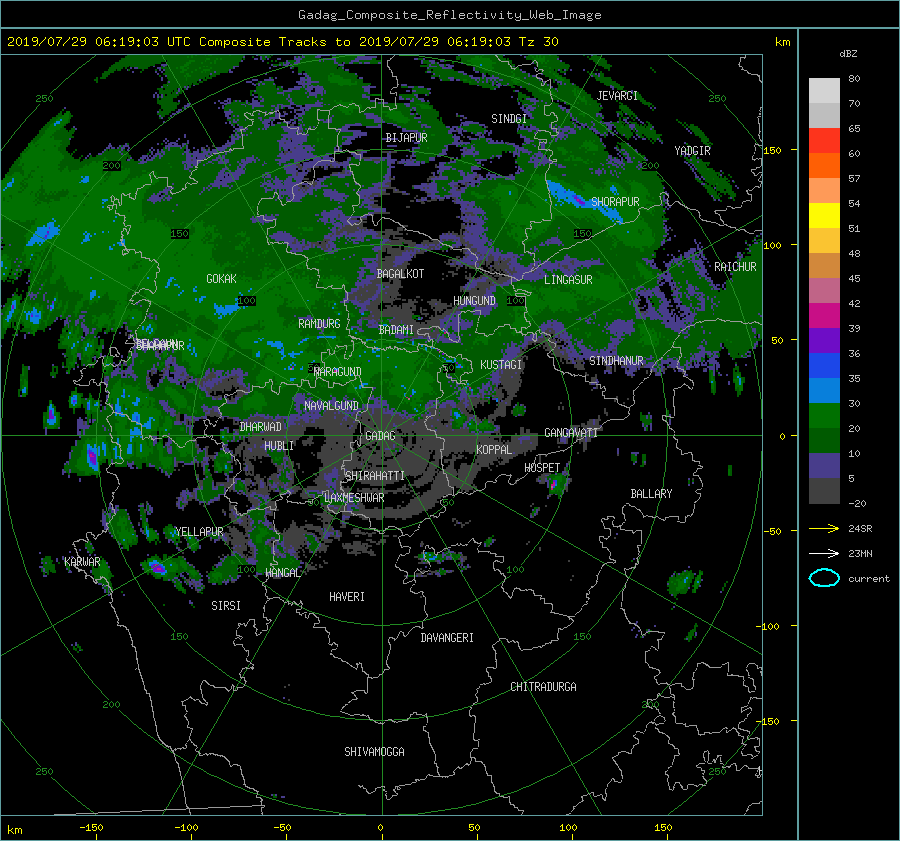Click the dBZ legend heading

(848, 53)
